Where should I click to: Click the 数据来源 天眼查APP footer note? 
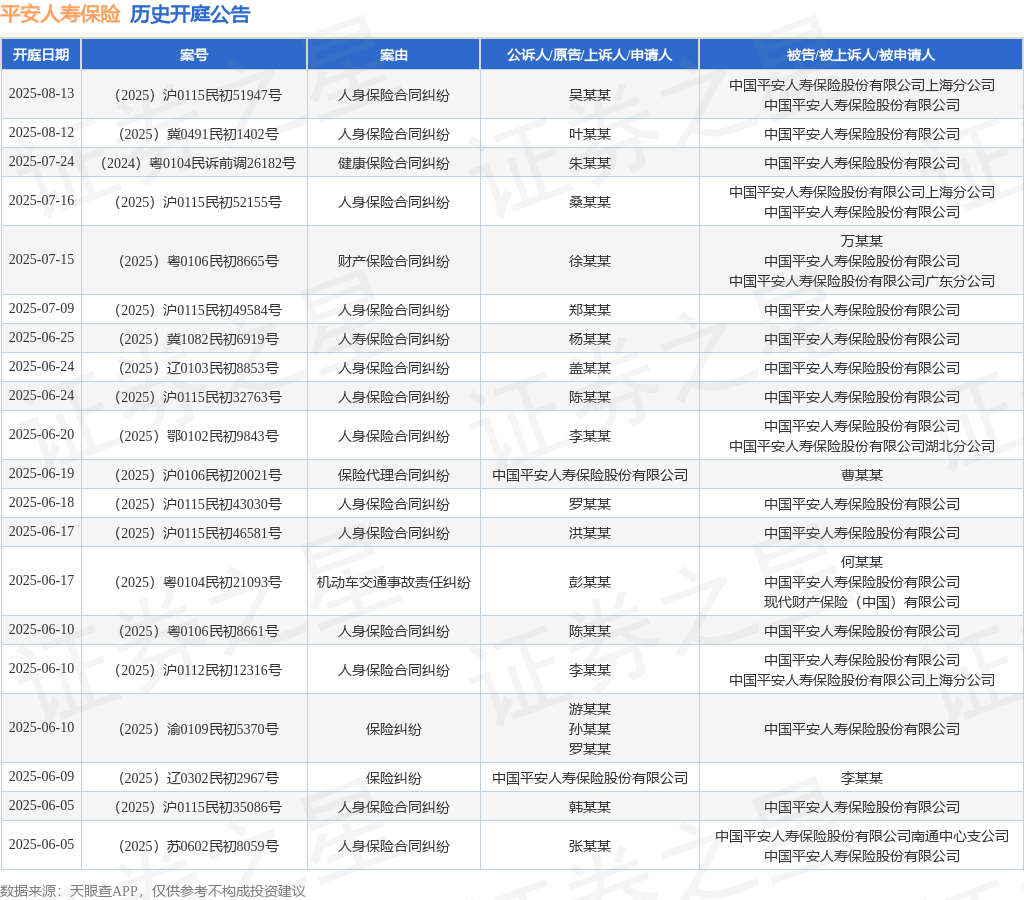153,891
